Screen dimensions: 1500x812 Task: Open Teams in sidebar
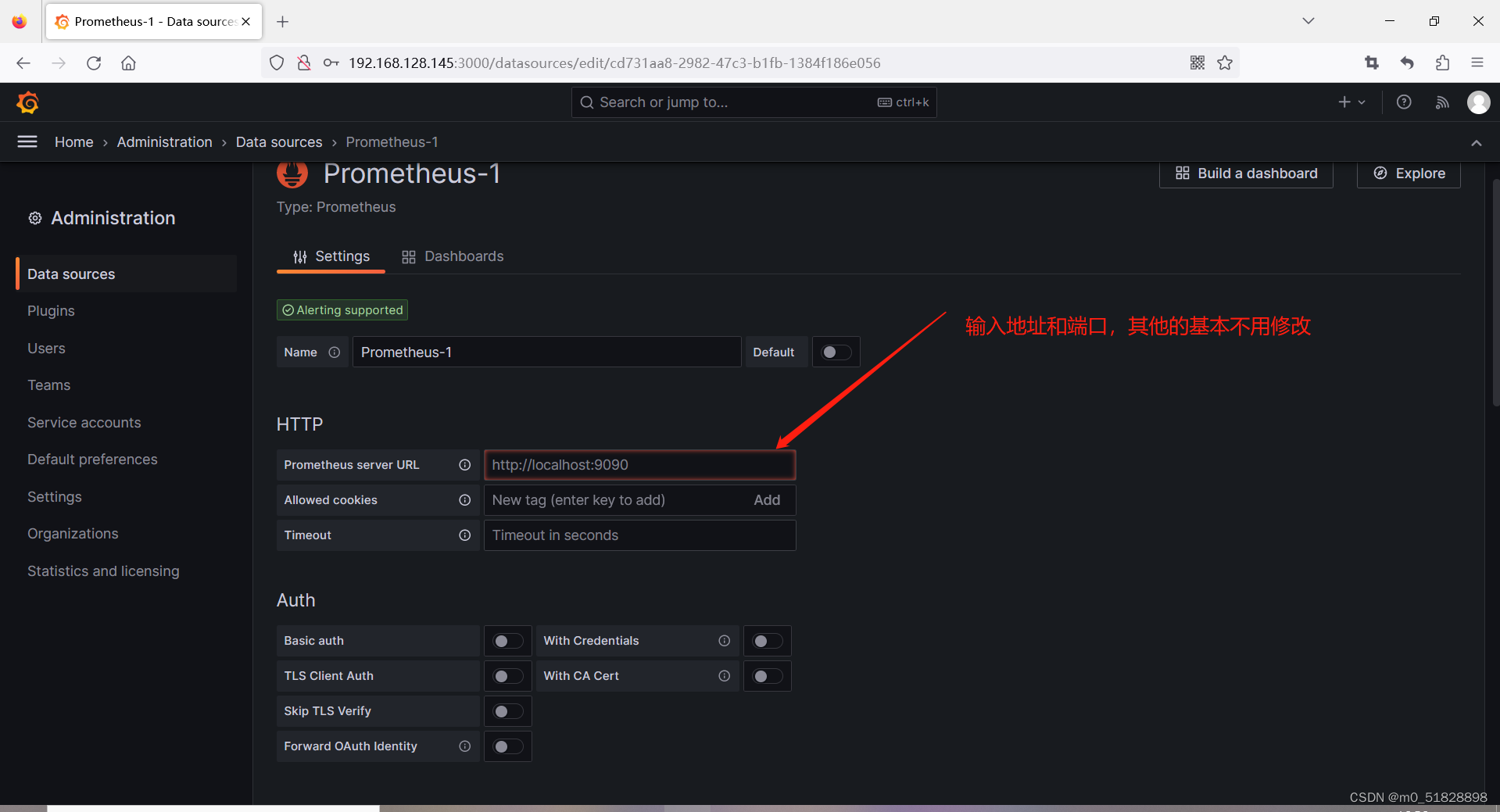coord(48,385)
